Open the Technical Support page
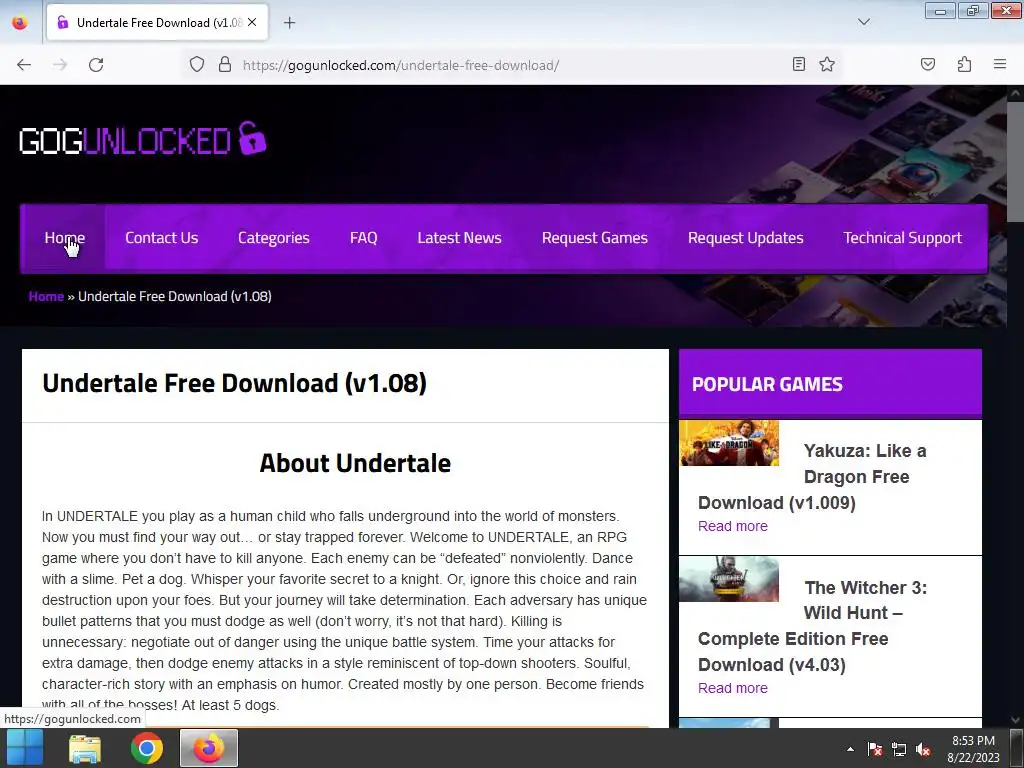The height and width of the screenshot is (768, 1024). click(903, 238)
